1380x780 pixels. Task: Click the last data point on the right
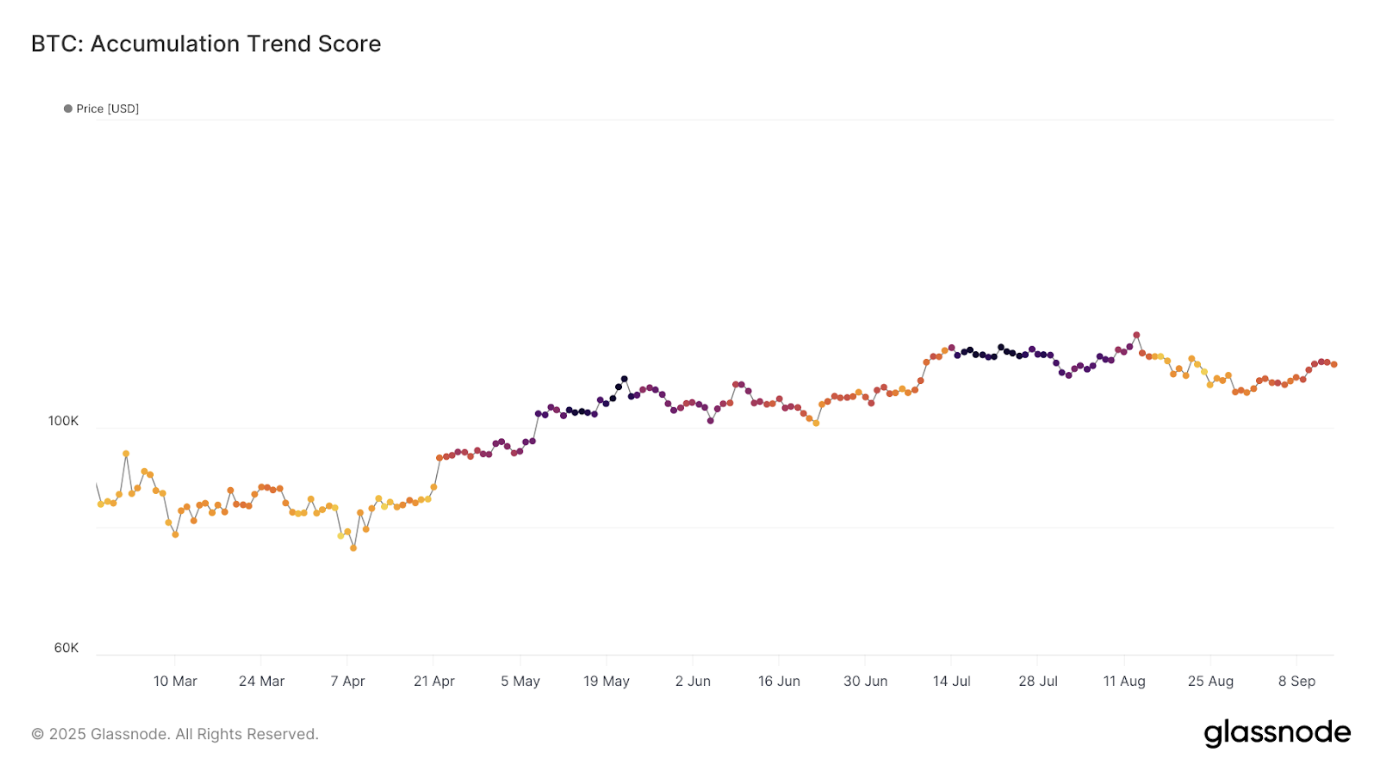pyautogui.click(x=1334, y=365)
